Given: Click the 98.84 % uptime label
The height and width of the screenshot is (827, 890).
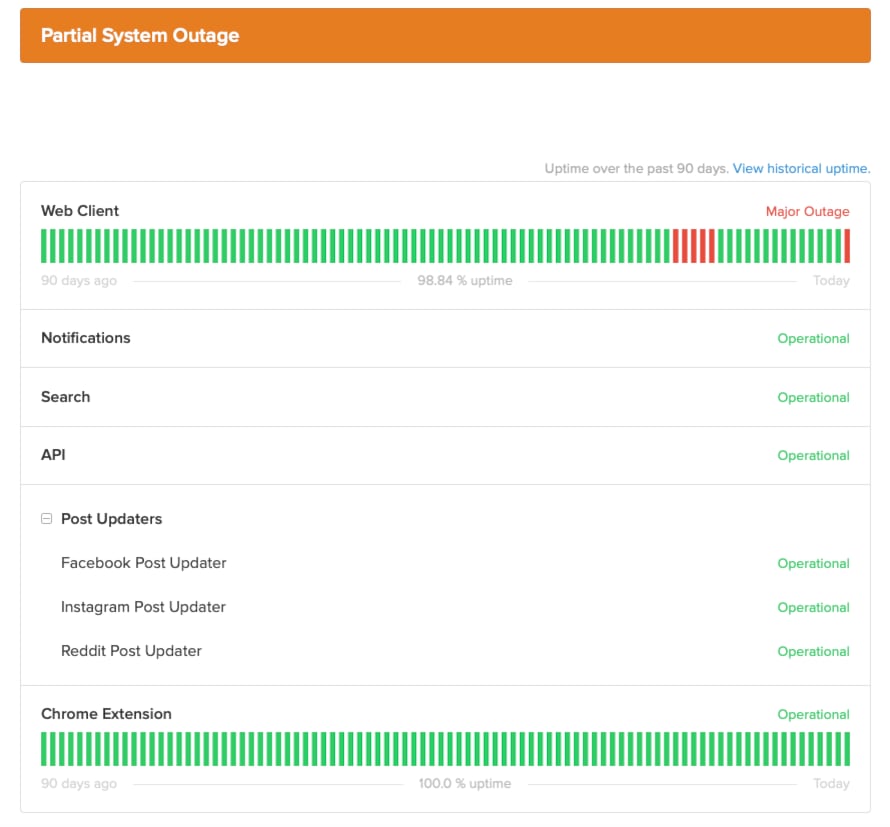Looking at the screenshot, I should pyautogui.click(x=464, y=280).
